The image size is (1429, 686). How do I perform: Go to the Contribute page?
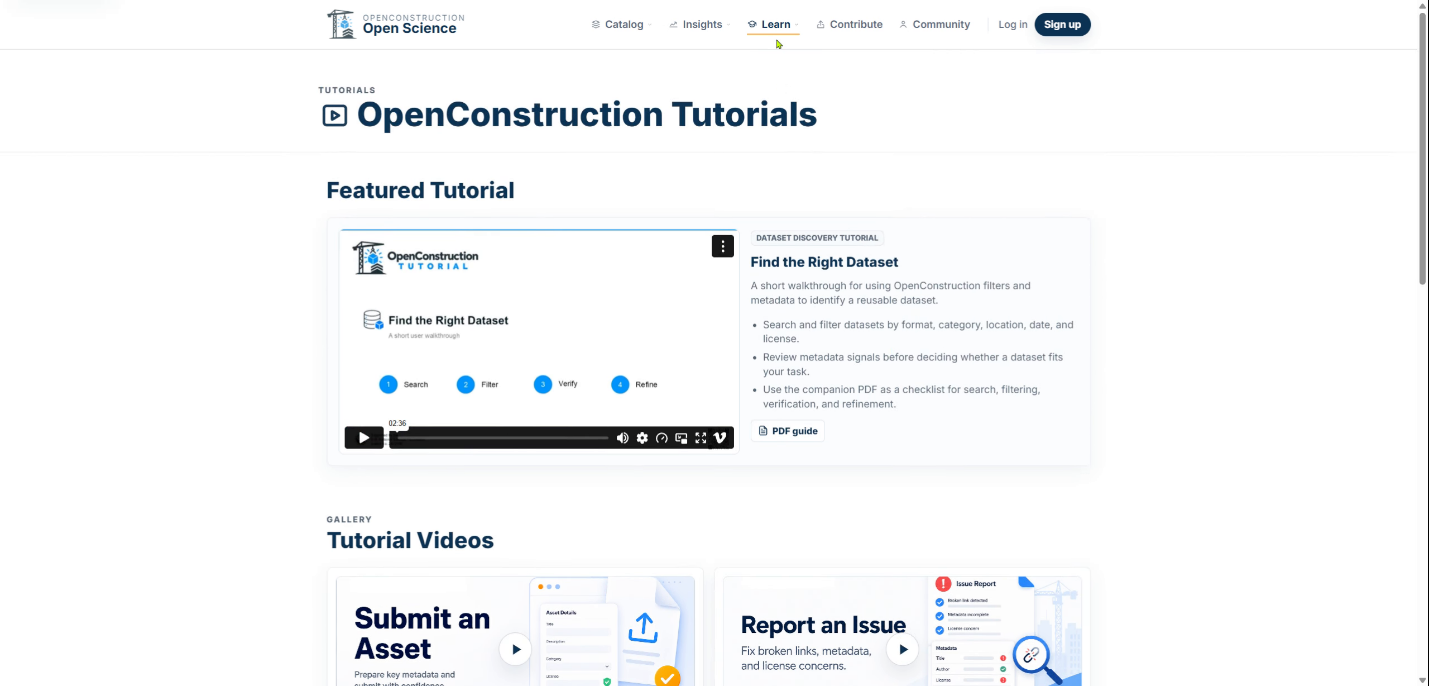click(x=849, y=24)
